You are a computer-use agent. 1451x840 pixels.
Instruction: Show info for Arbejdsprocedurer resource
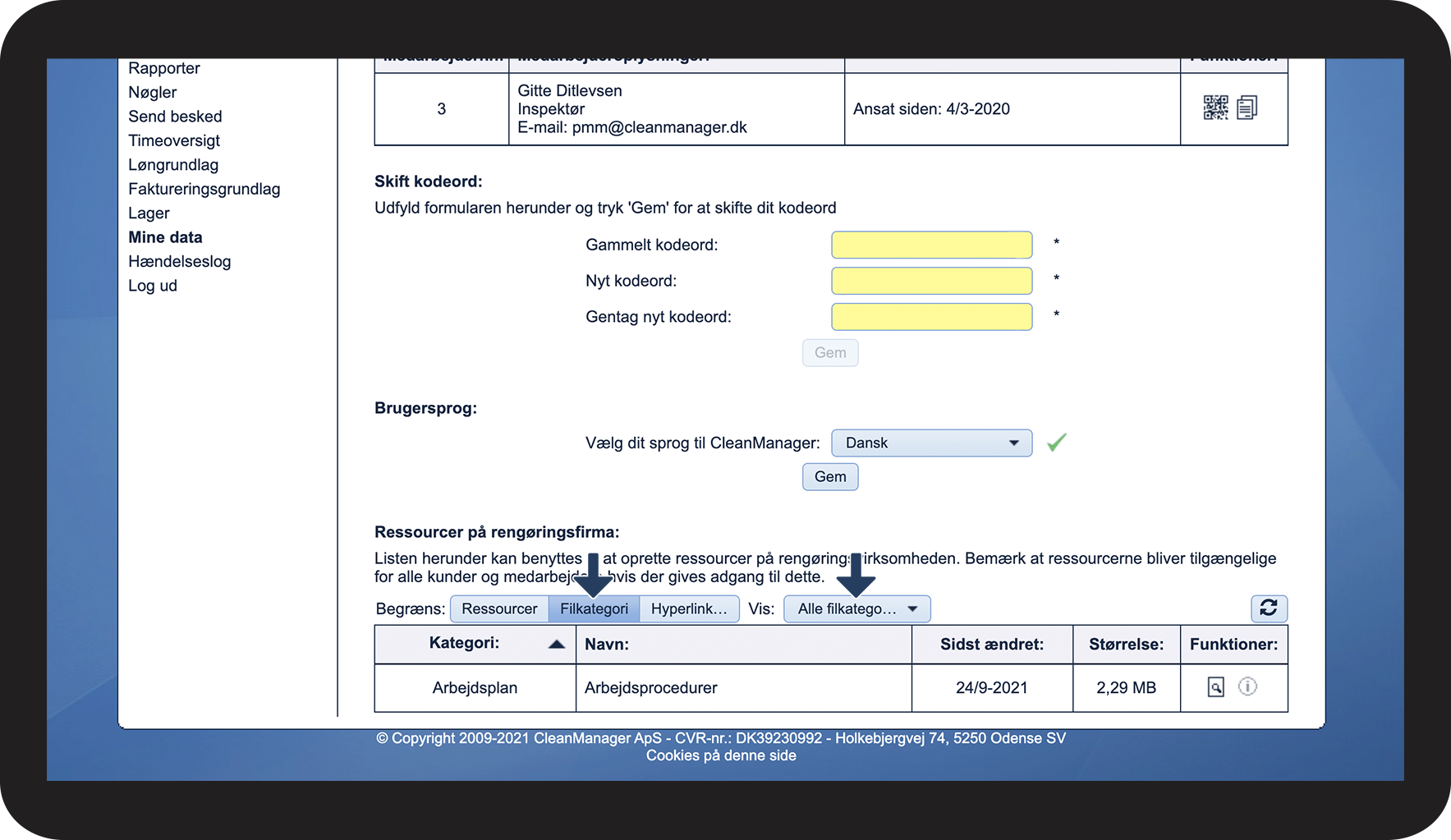point(1247,686)
